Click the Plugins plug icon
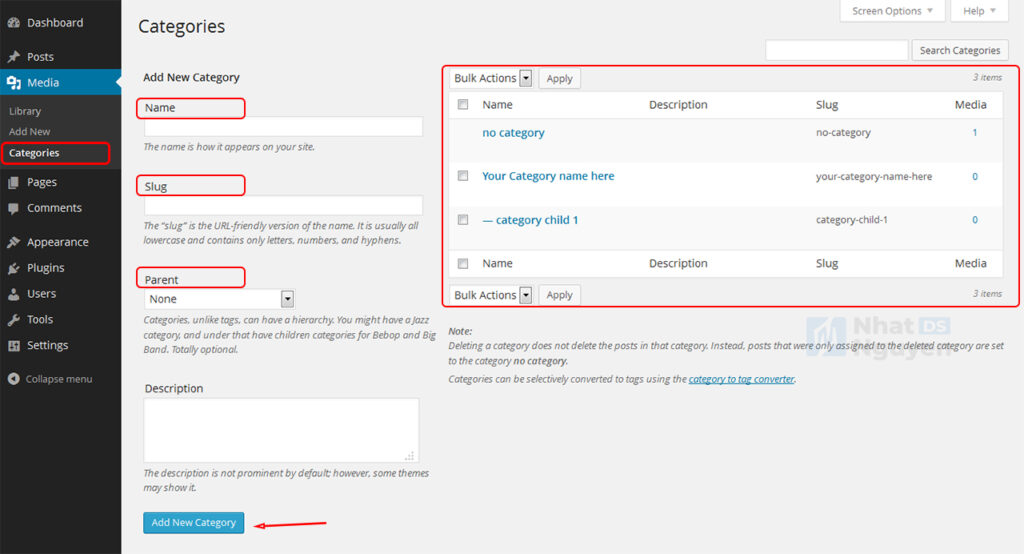 coord(14,268)
